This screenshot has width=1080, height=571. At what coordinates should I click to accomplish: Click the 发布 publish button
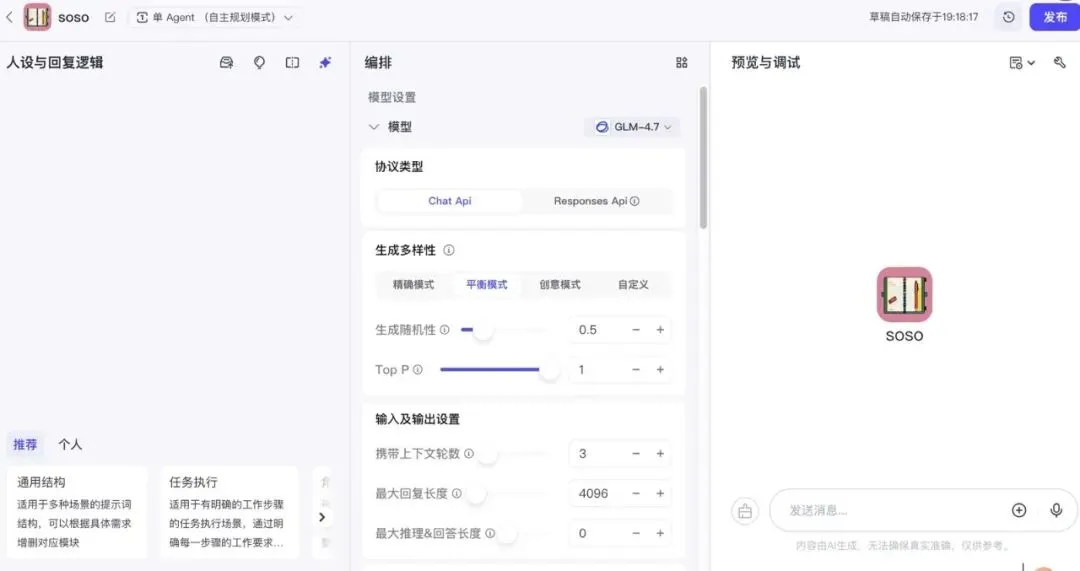1055,17
